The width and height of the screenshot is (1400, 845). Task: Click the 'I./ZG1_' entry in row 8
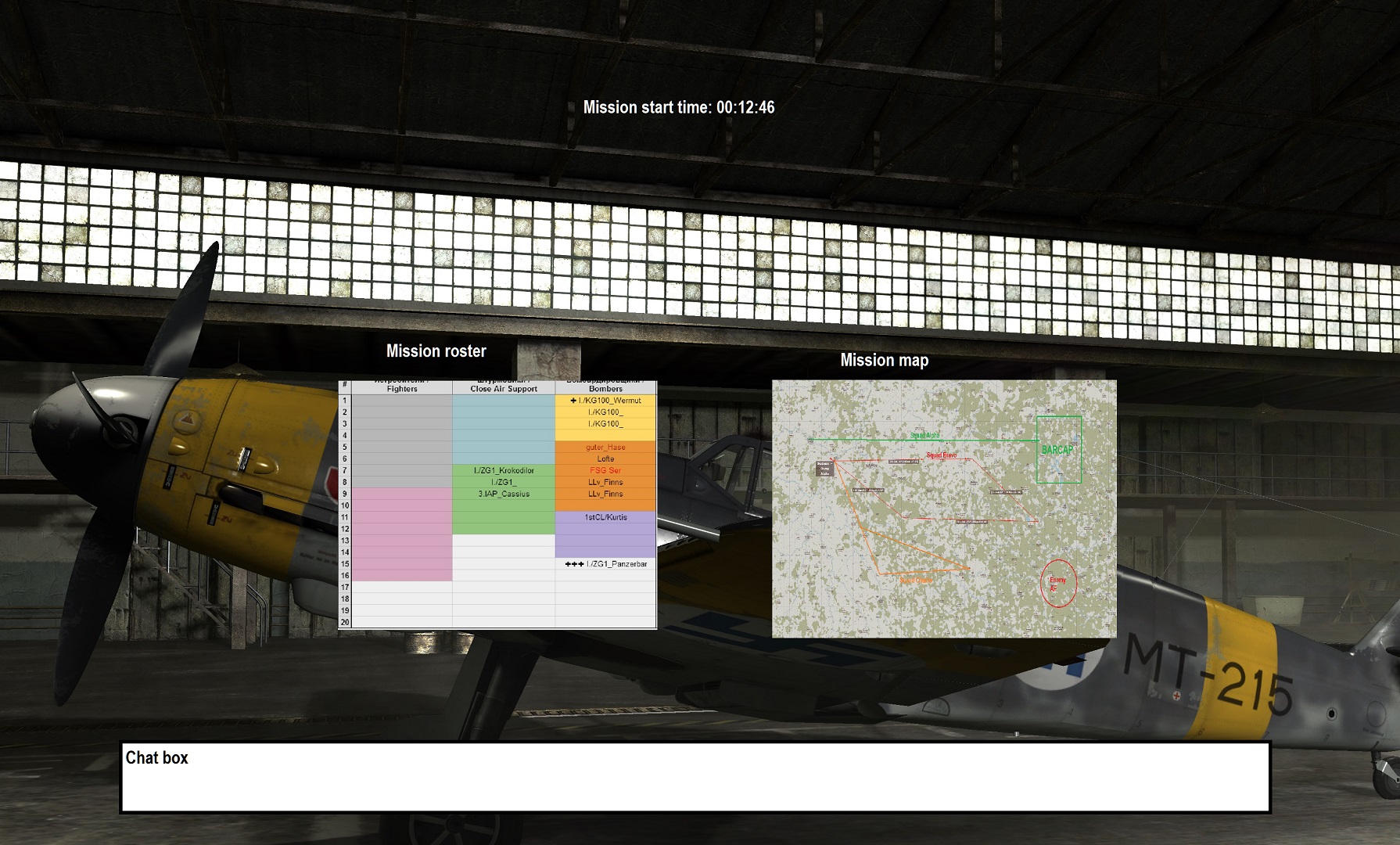pyautogui.click(x=504, y=483)
